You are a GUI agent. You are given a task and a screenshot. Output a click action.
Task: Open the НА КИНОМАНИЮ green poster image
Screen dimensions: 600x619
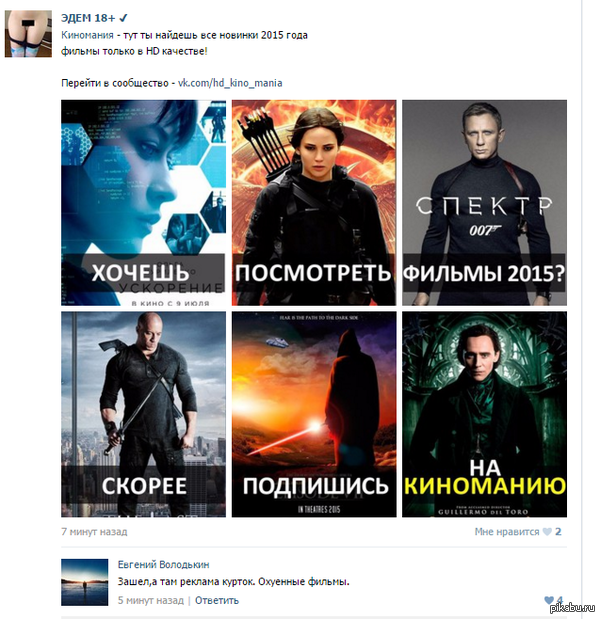[x=484, y=414]
